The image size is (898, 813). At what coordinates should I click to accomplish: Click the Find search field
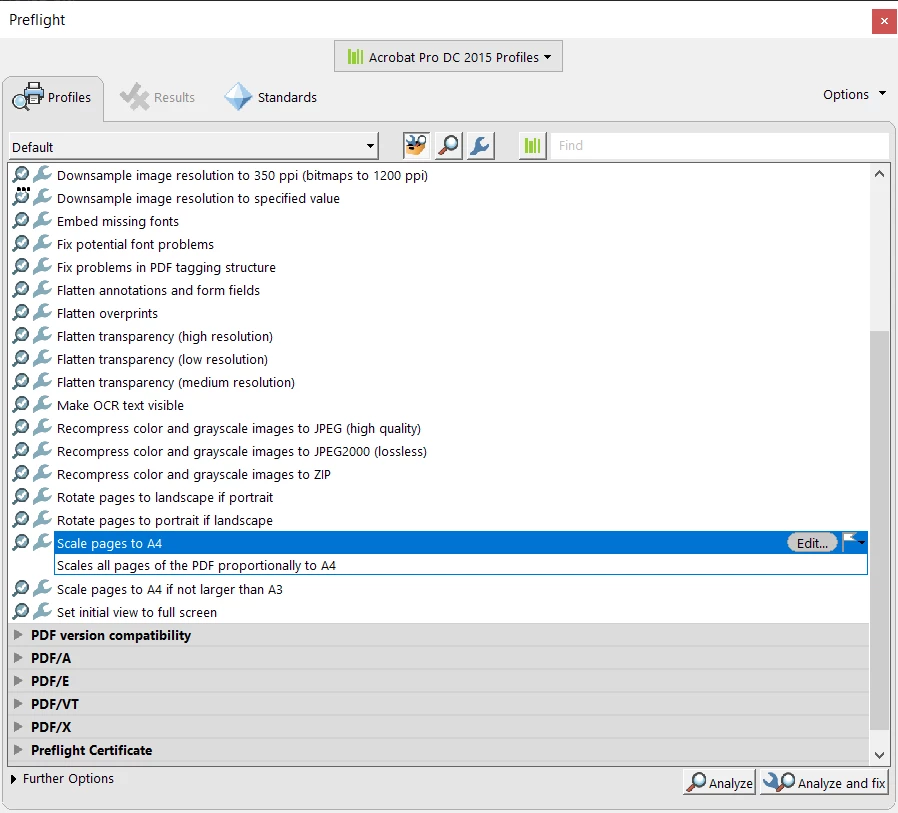[719, 145]
